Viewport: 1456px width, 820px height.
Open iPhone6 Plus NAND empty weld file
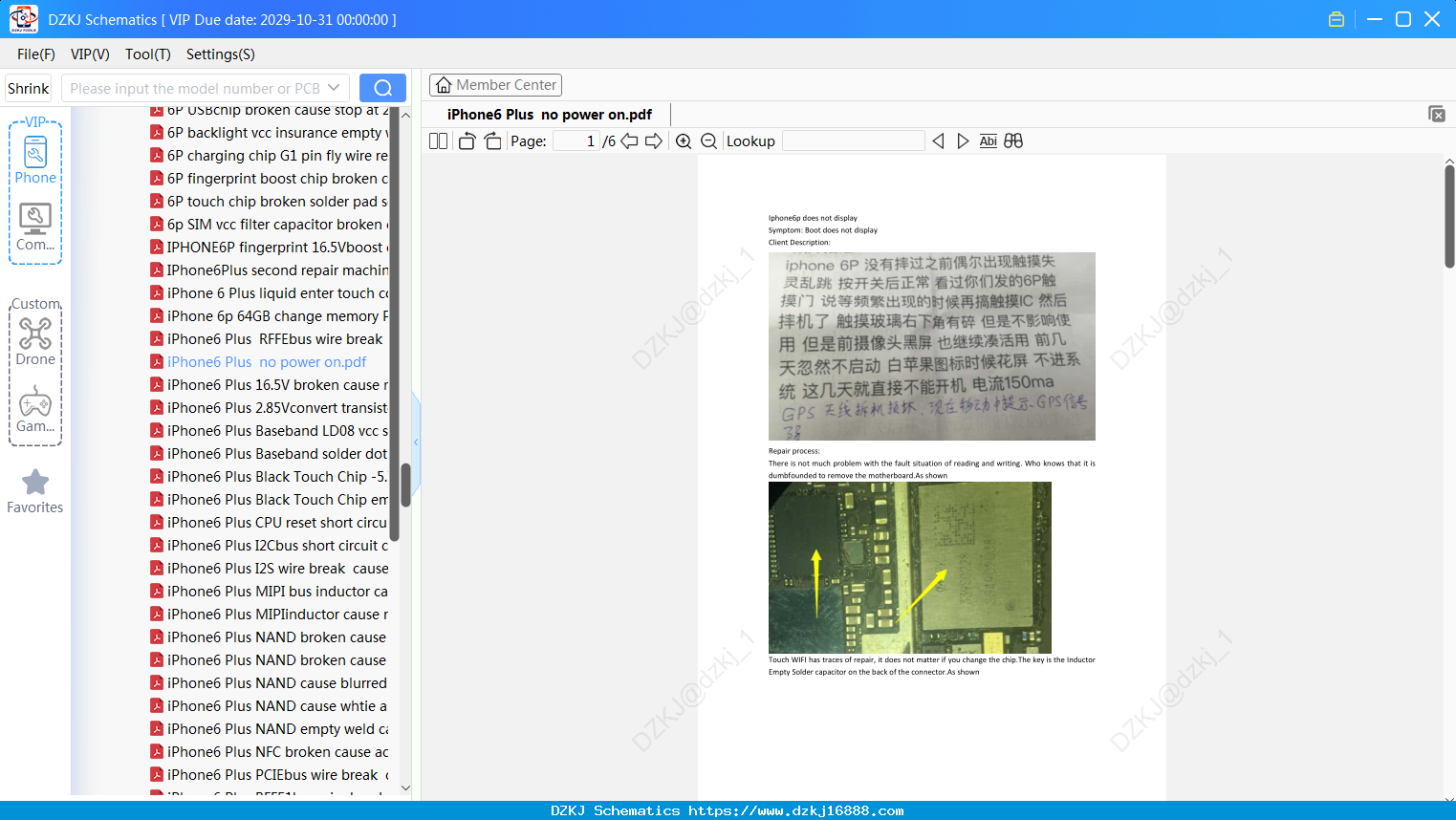(x=277, y=729)
